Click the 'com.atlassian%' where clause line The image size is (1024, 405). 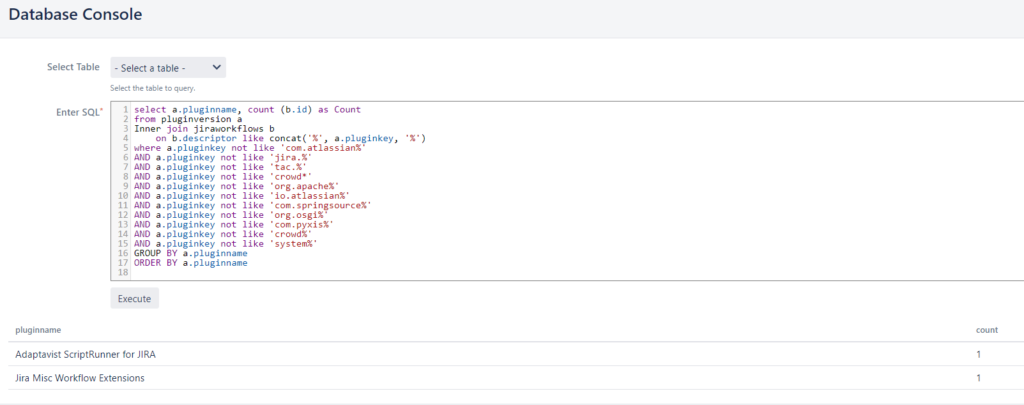250,148
